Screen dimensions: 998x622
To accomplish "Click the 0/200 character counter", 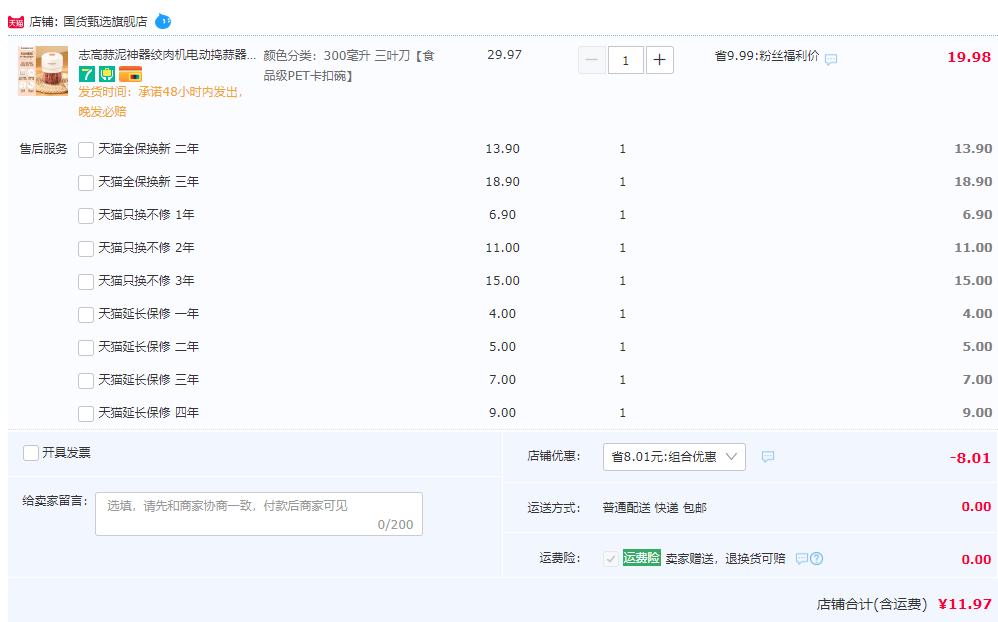I will click(395, 525).
